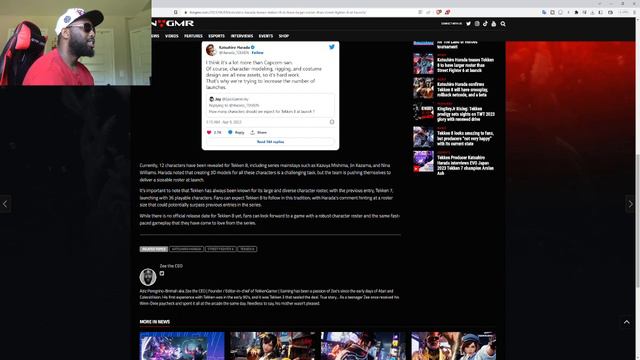Screen dimensions: 640x360
Task: Open fourth More in News thumbnail
Action: [454, 346]
